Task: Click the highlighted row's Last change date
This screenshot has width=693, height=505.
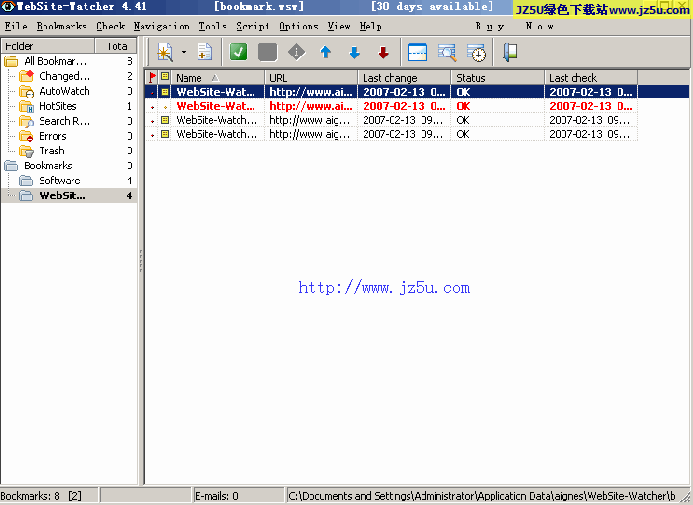Action: pyautogui.click(x=404, y=92)
